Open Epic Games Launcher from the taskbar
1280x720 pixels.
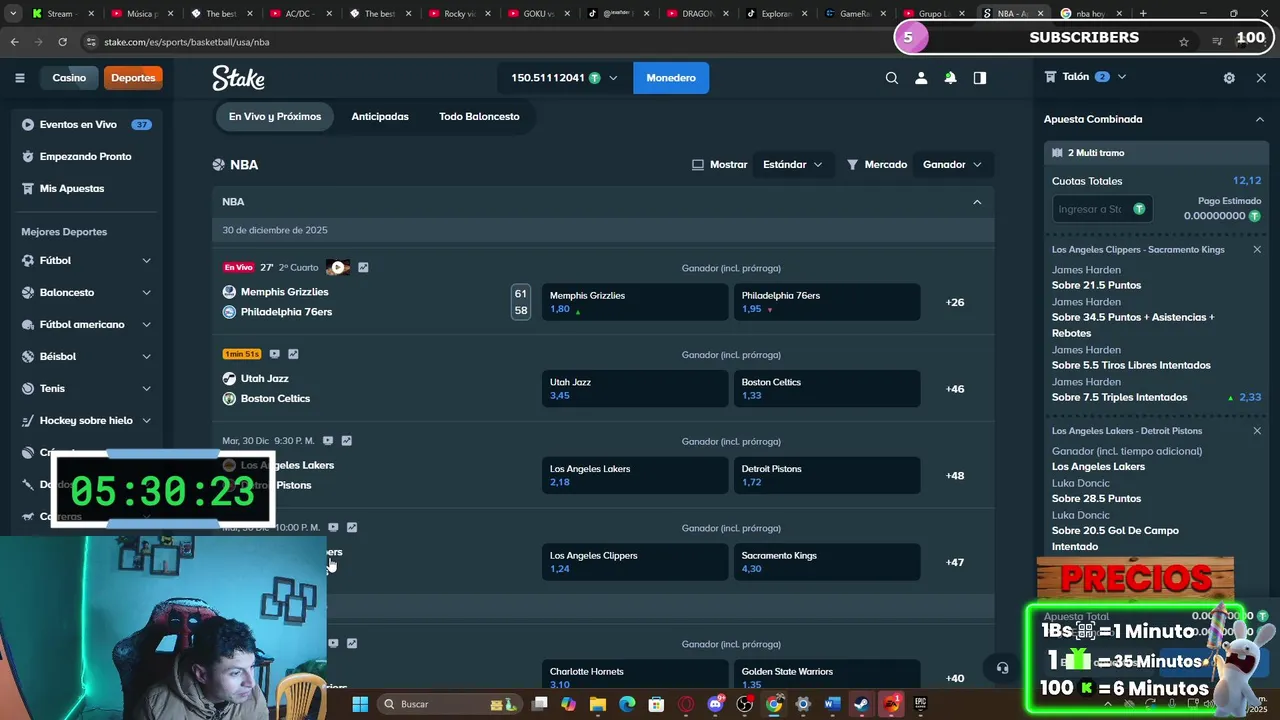(x=920, y=704)
